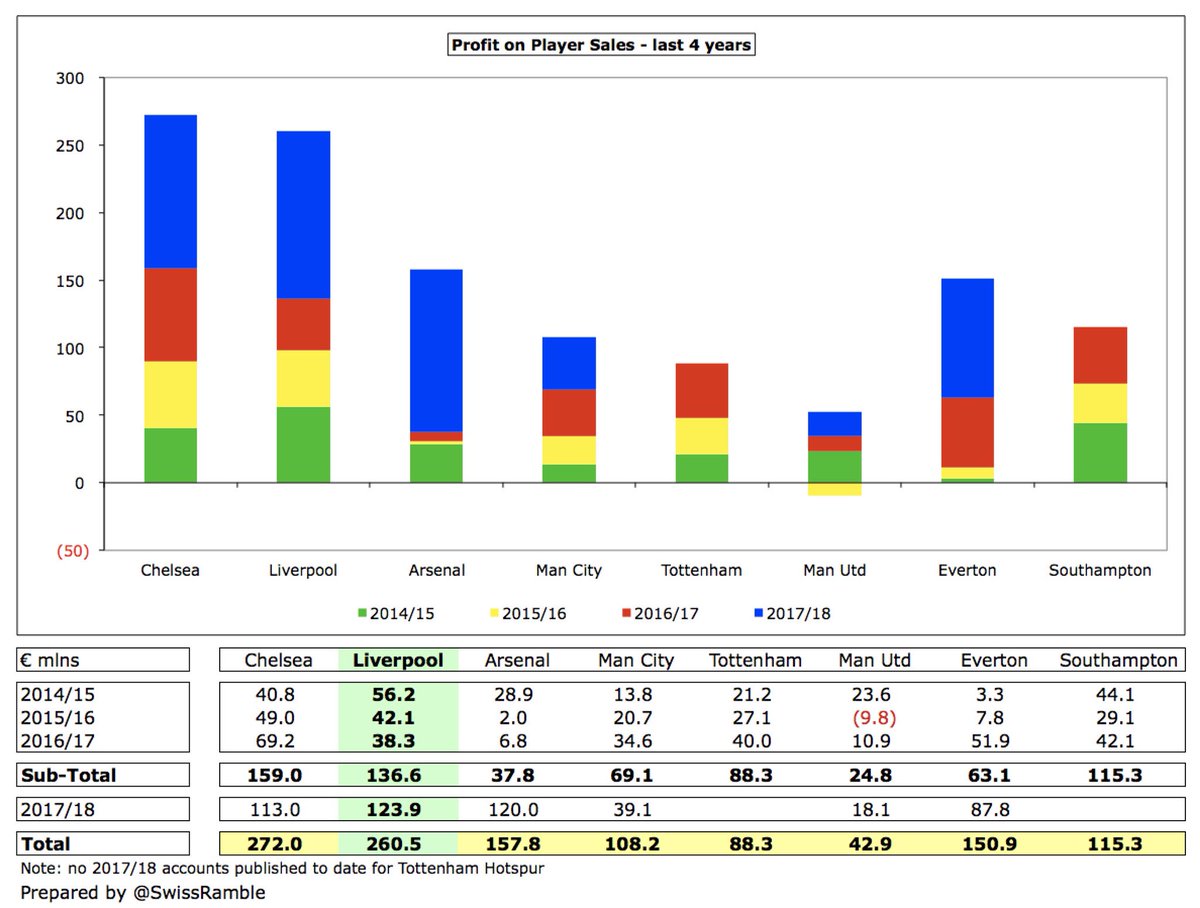The width and height of the screenshot is (1200, 908).
Task: Click the 'Prepared by @SwissRamble' credit
Action: pyautogui.click(x=141, y=892)
